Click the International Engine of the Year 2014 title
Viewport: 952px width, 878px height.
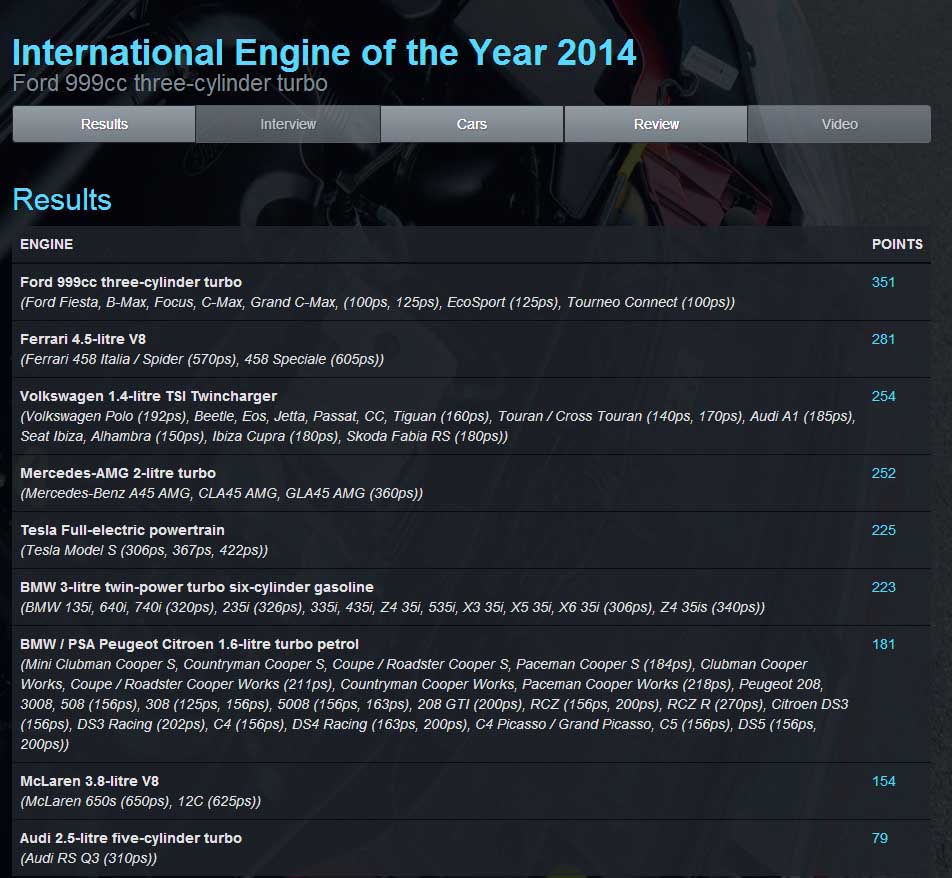[324, 52]
